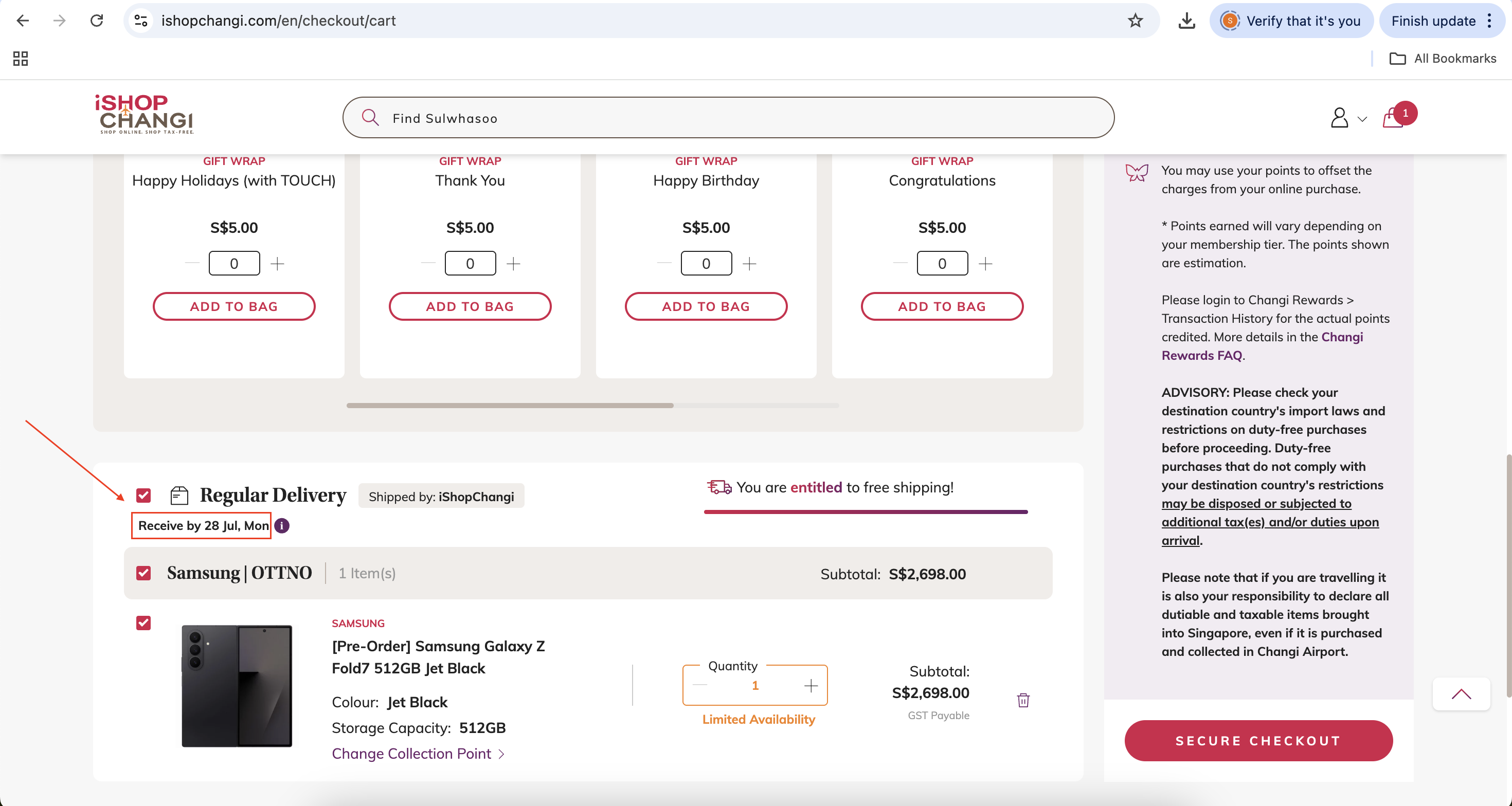Open Change Collection Point options
Screen dimensions: 1512x806
tap(418, 754)
